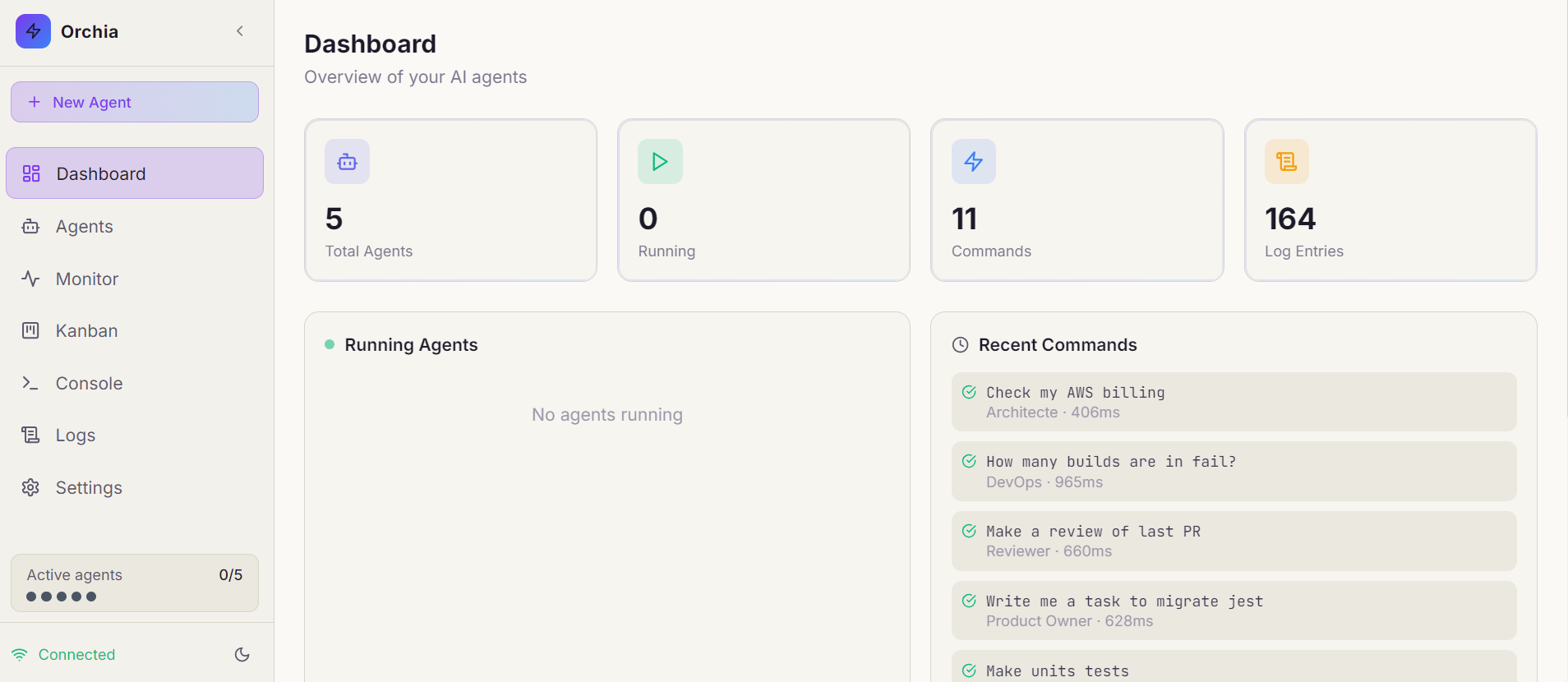Click the green dot by Running Agents
The width and height of the screenshot is (1568, 682).
tap(330, 344)
